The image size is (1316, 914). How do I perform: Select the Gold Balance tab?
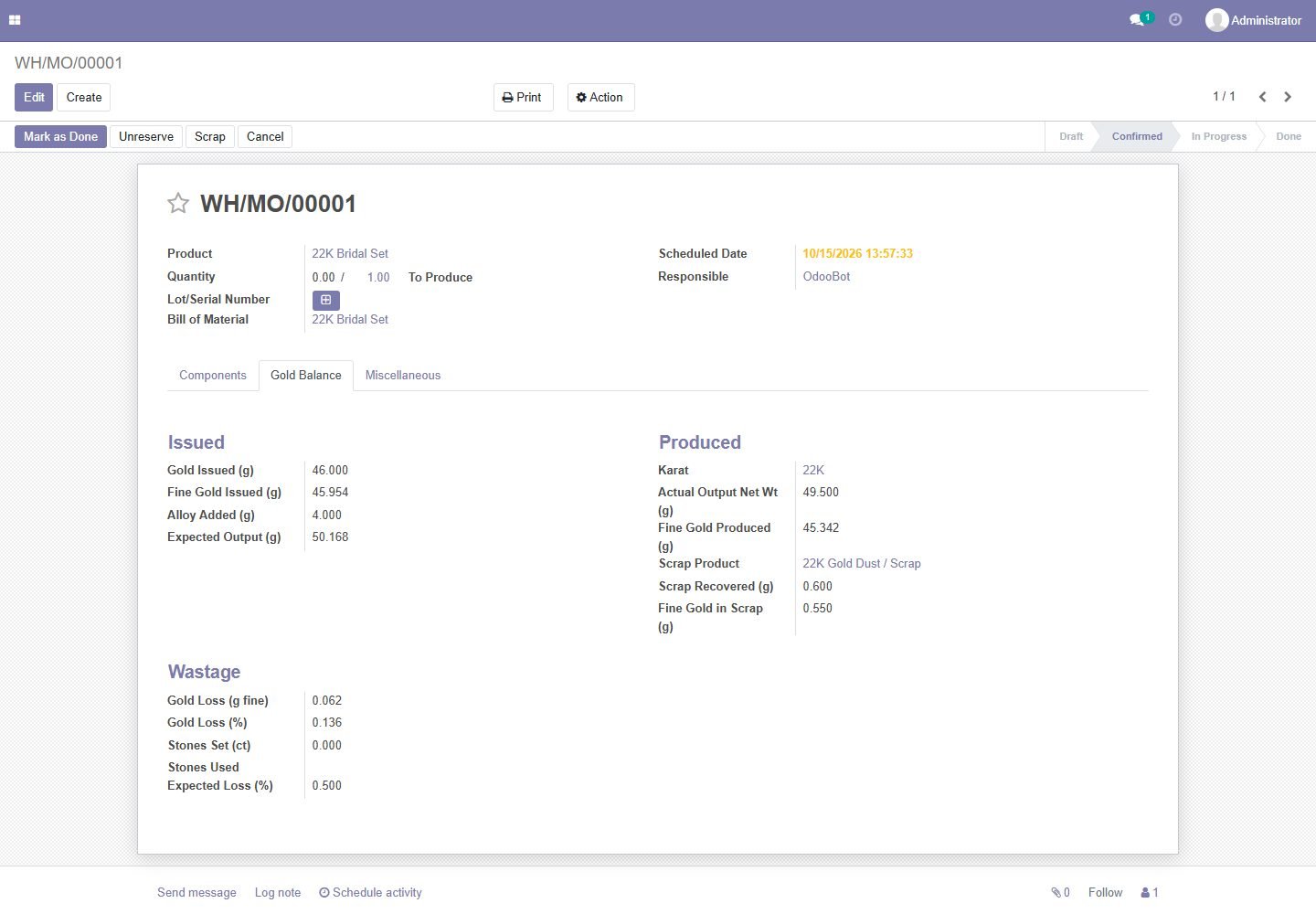coord(306,376)
